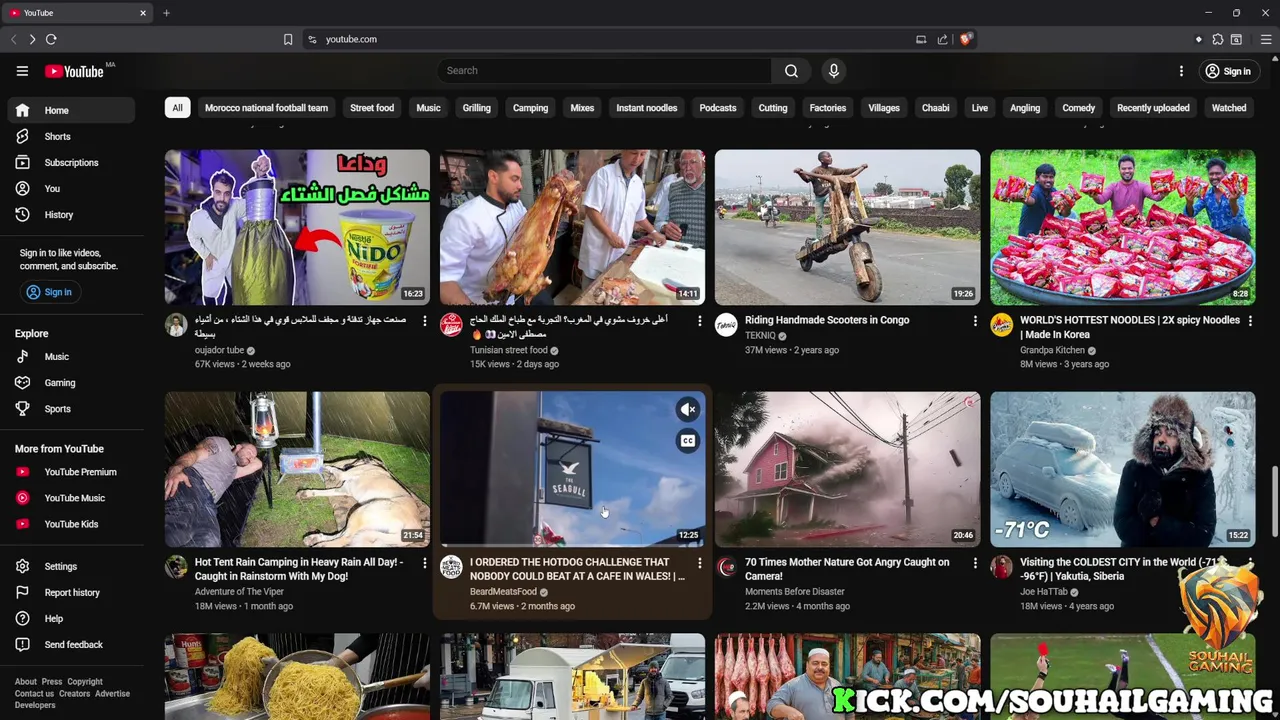Image resolution: width=1280 pixels, height=720 pixels.
Task: Click Brave shields icon in address bar
Action: coord(965,39)
